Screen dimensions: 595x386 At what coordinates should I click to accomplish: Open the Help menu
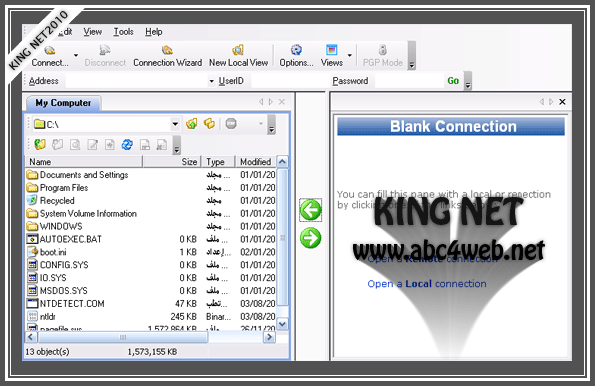[x=154, y=32]
